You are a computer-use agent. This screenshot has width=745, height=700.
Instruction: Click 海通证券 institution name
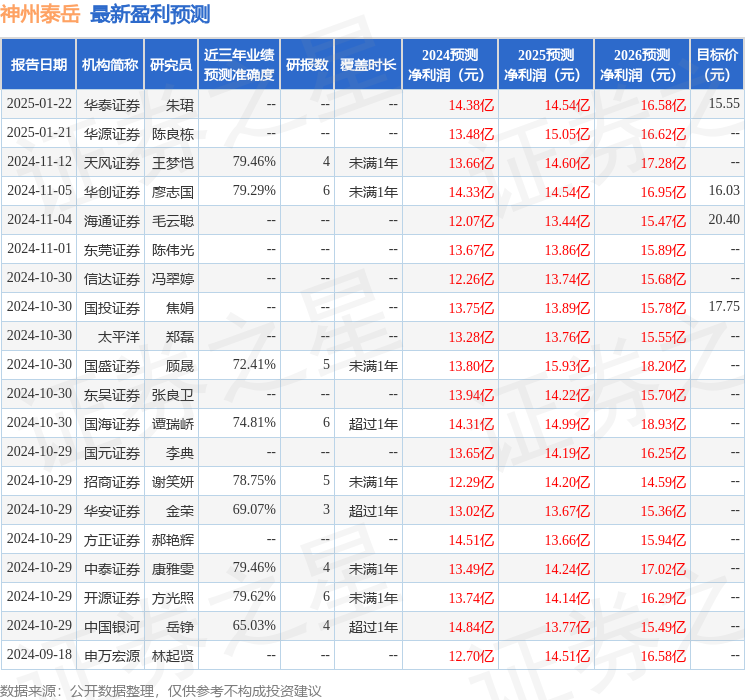(112, 221)
